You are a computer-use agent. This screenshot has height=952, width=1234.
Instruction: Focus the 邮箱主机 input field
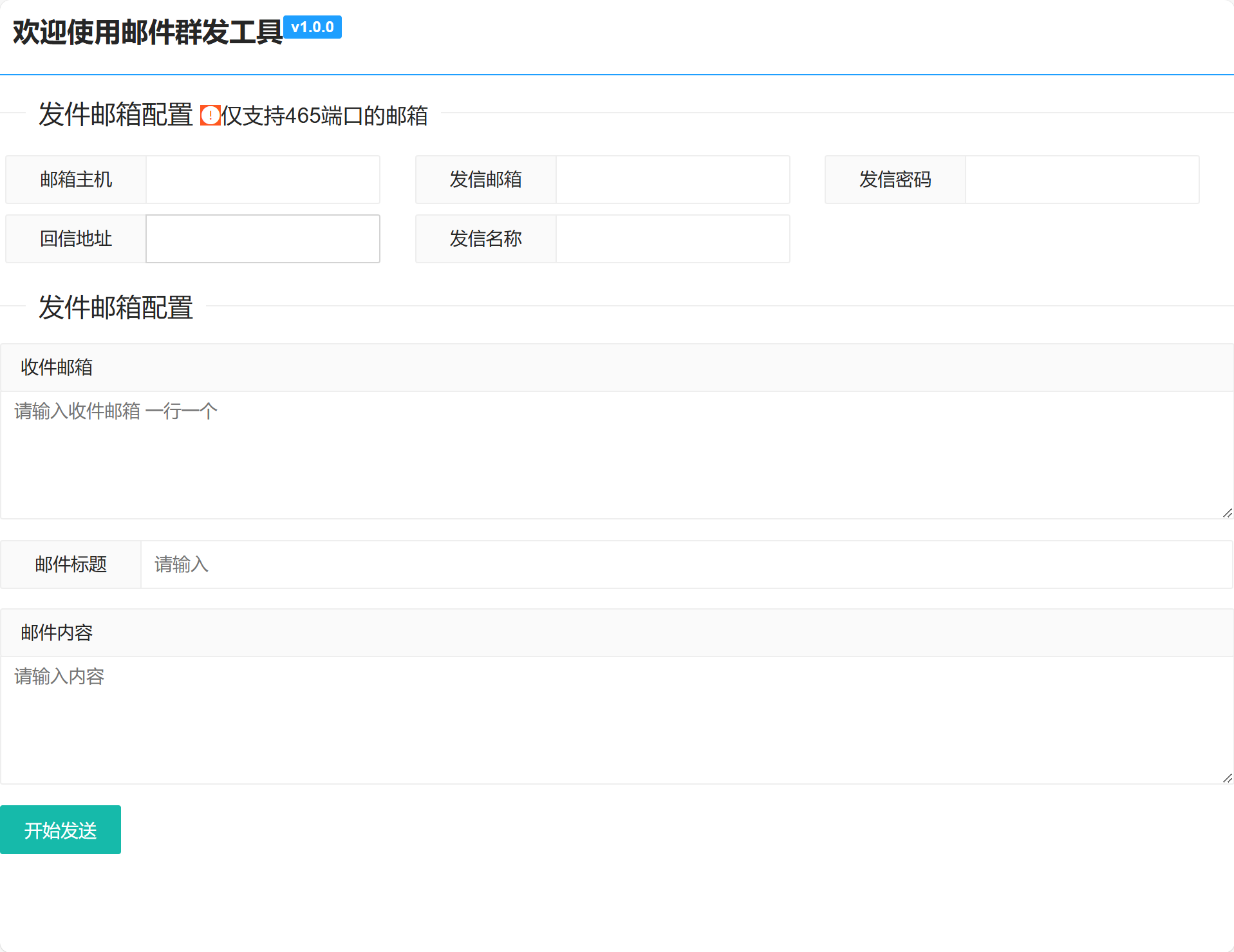[263, 180]
